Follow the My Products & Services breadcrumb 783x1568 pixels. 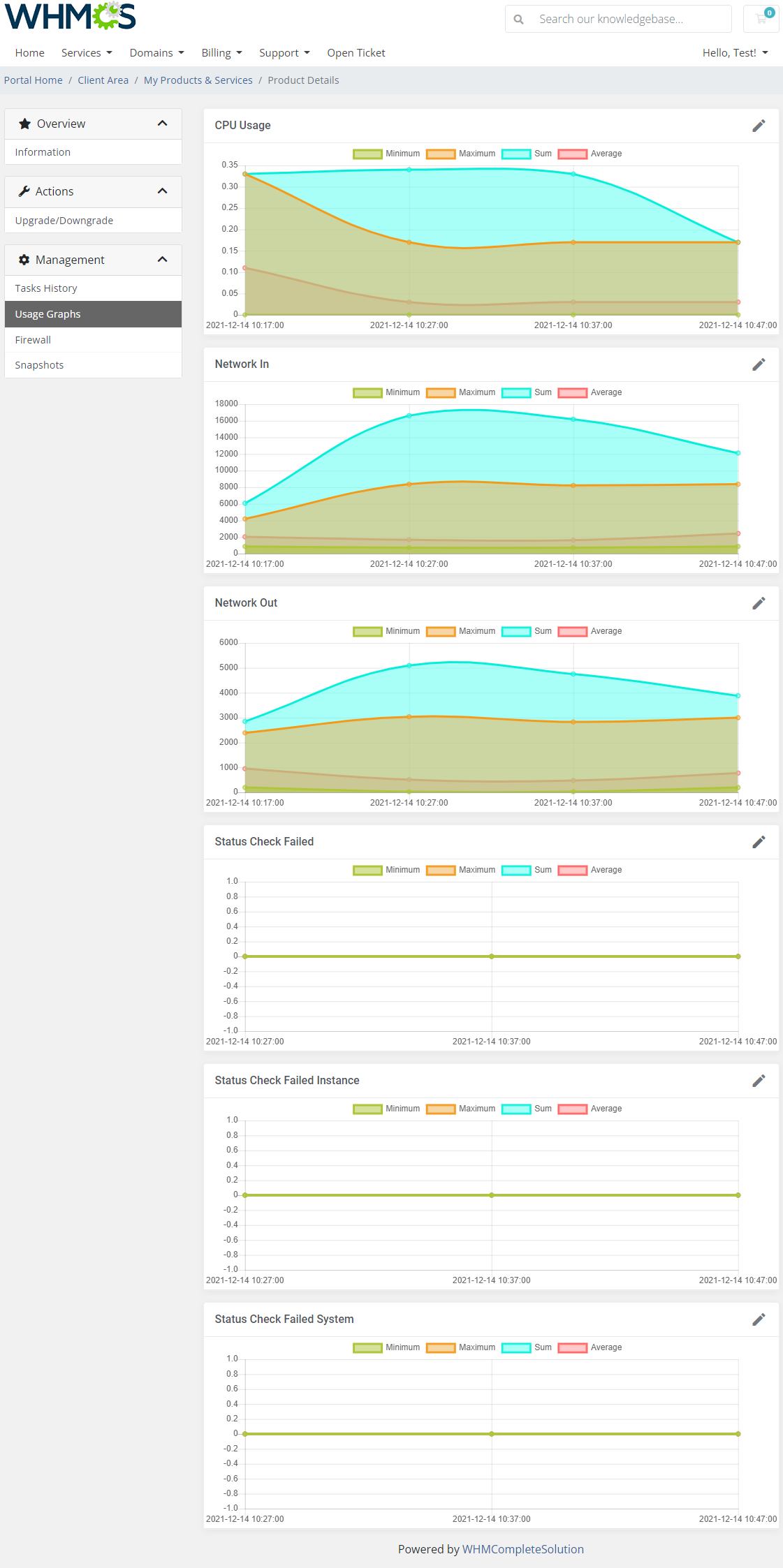198,80
